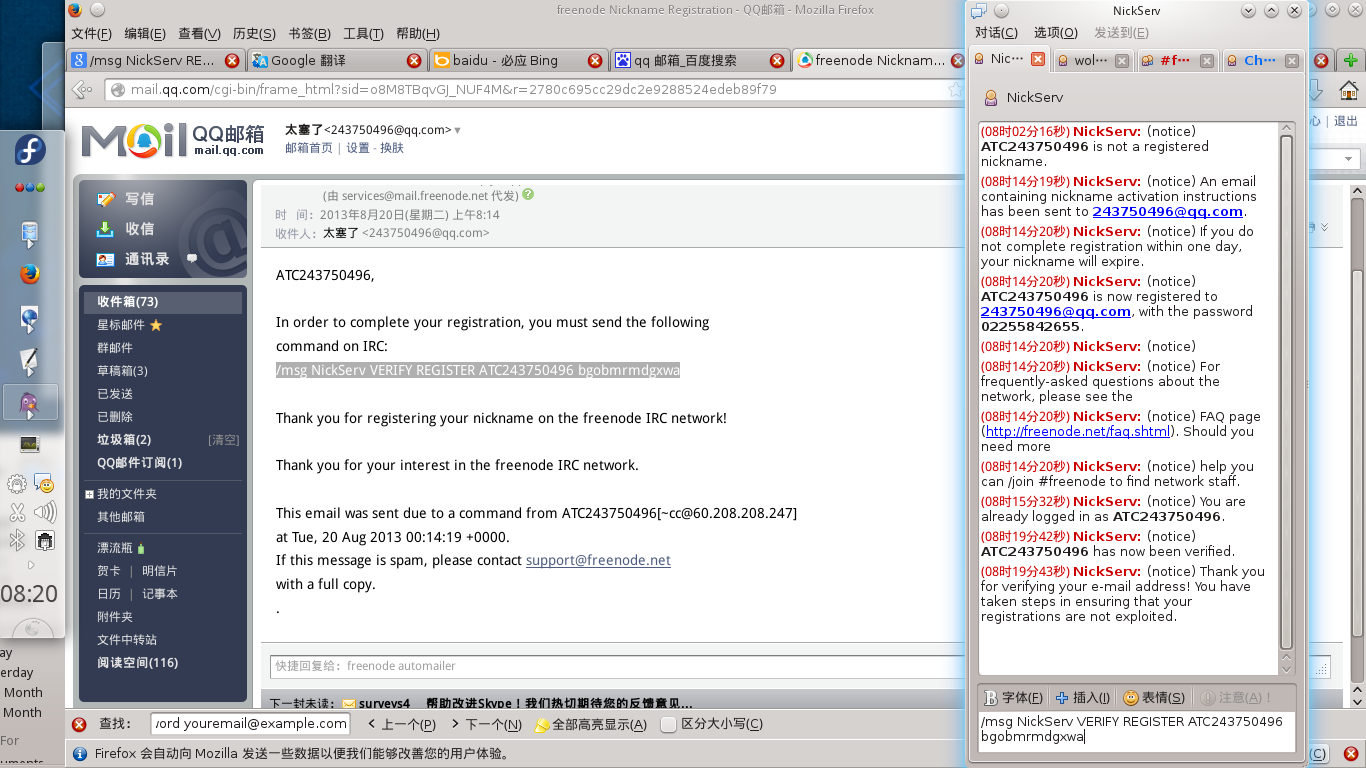This screenshot has height=768, width=1366.
Task: Open the Pidgin icon in the side panel
Action: [x=30, y=403]
